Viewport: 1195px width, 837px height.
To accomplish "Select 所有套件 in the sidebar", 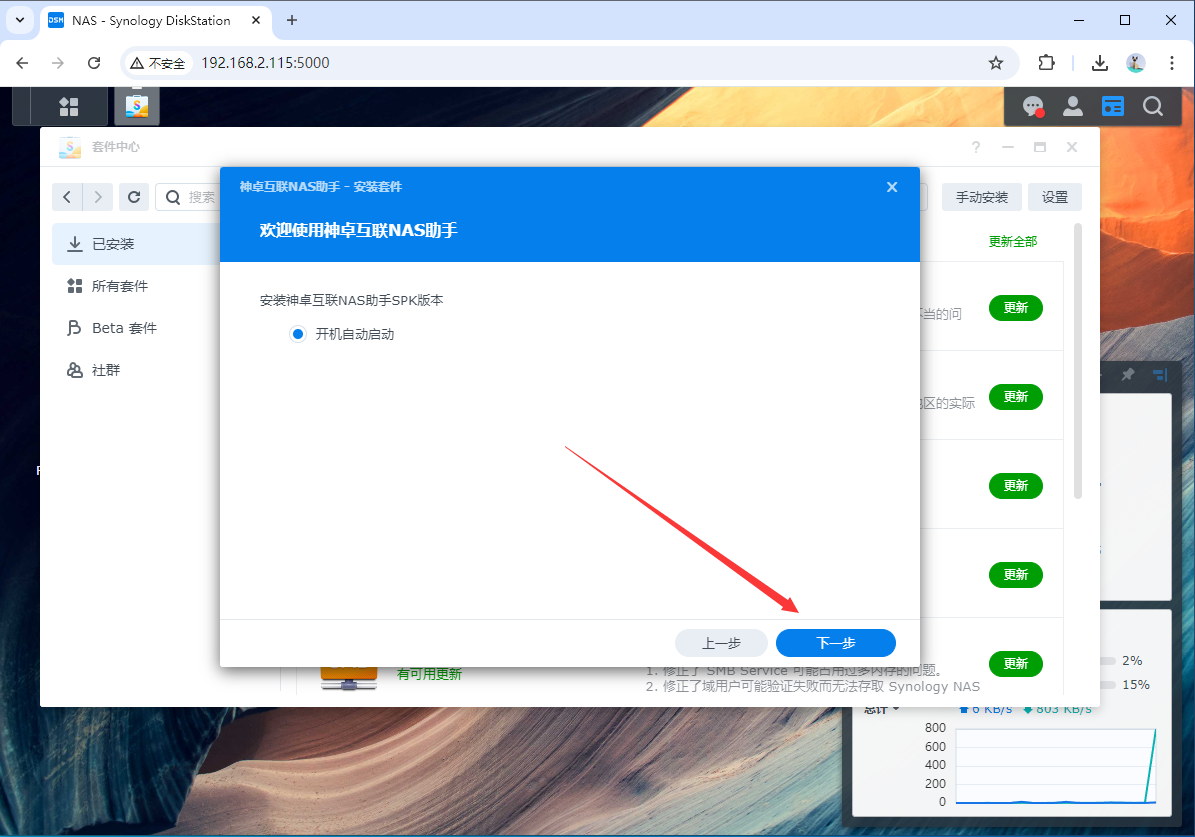I will 119,286.
